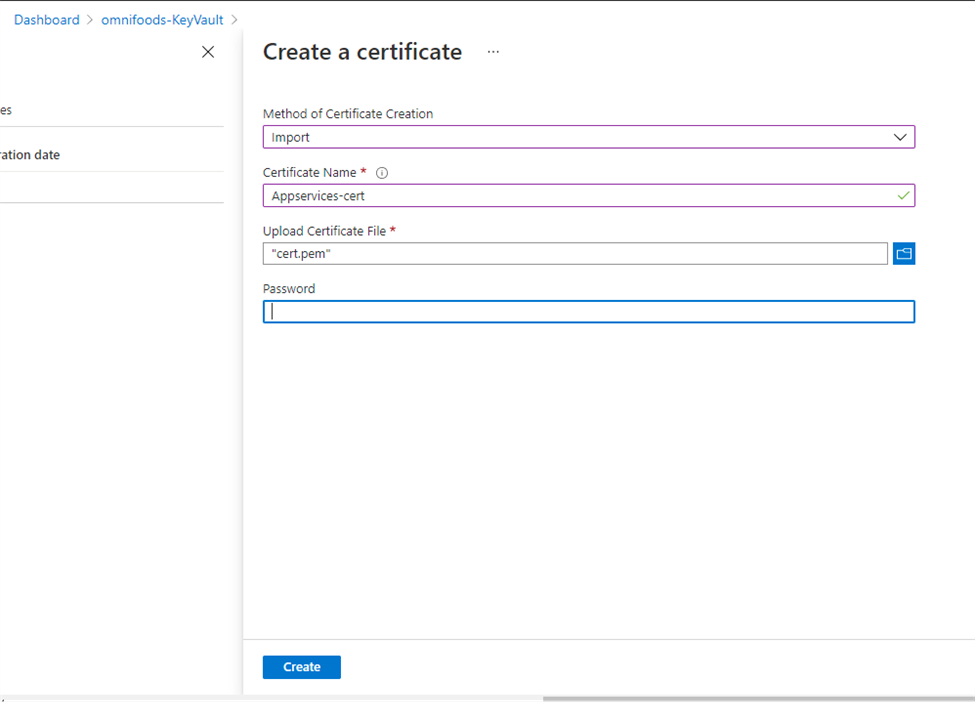
Task: Click the Certificate Name input field
Action: [588, 195]
